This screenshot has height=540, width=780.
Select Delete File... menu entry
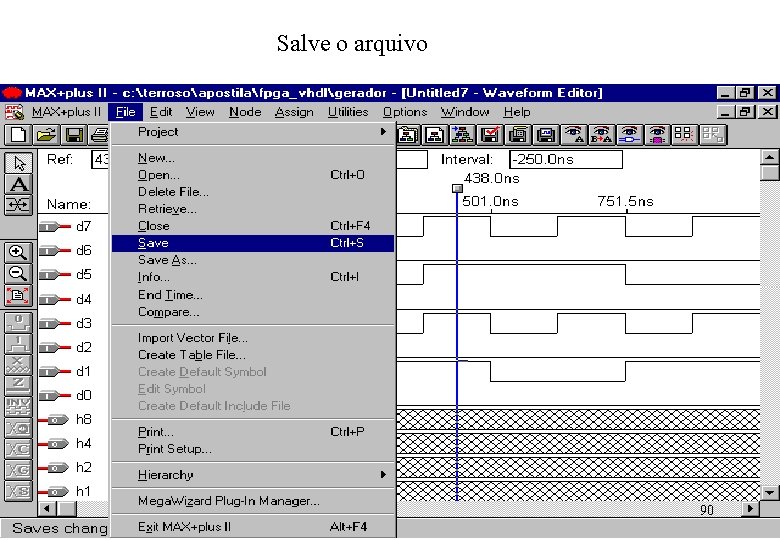point(253,192)
